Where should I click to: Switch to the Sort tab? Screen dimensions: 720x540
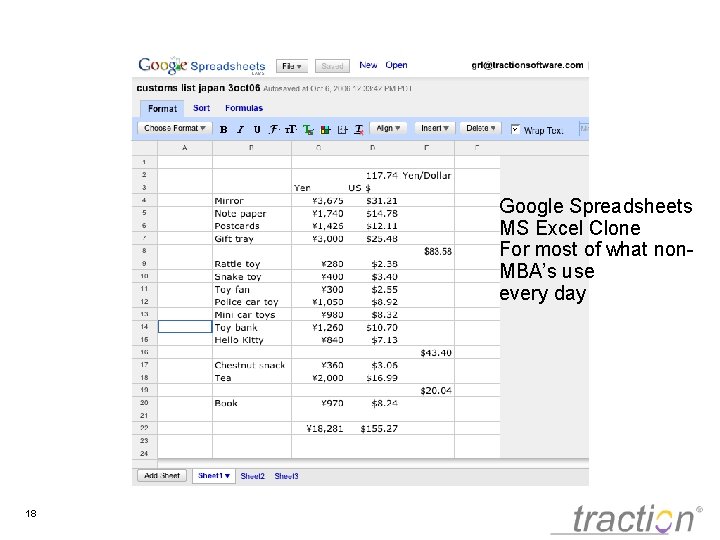(201, 108)
